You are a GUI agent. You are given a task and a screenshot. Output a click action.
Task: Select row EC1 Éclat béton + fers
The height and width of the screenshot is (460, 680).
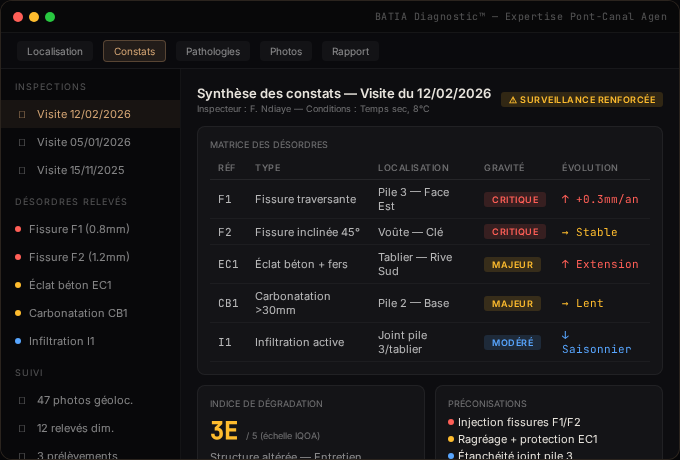tap(430, 264)
